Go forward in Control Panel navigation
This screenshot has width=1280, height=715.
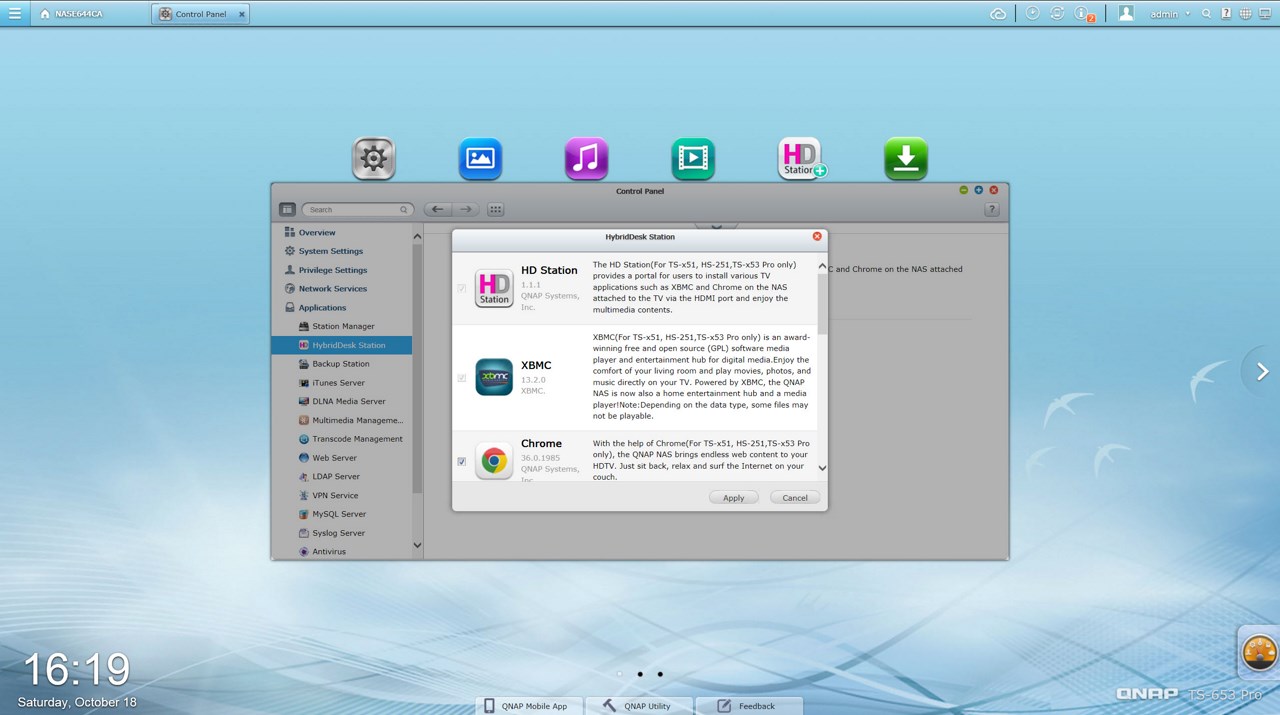click(x=465, y=210)
